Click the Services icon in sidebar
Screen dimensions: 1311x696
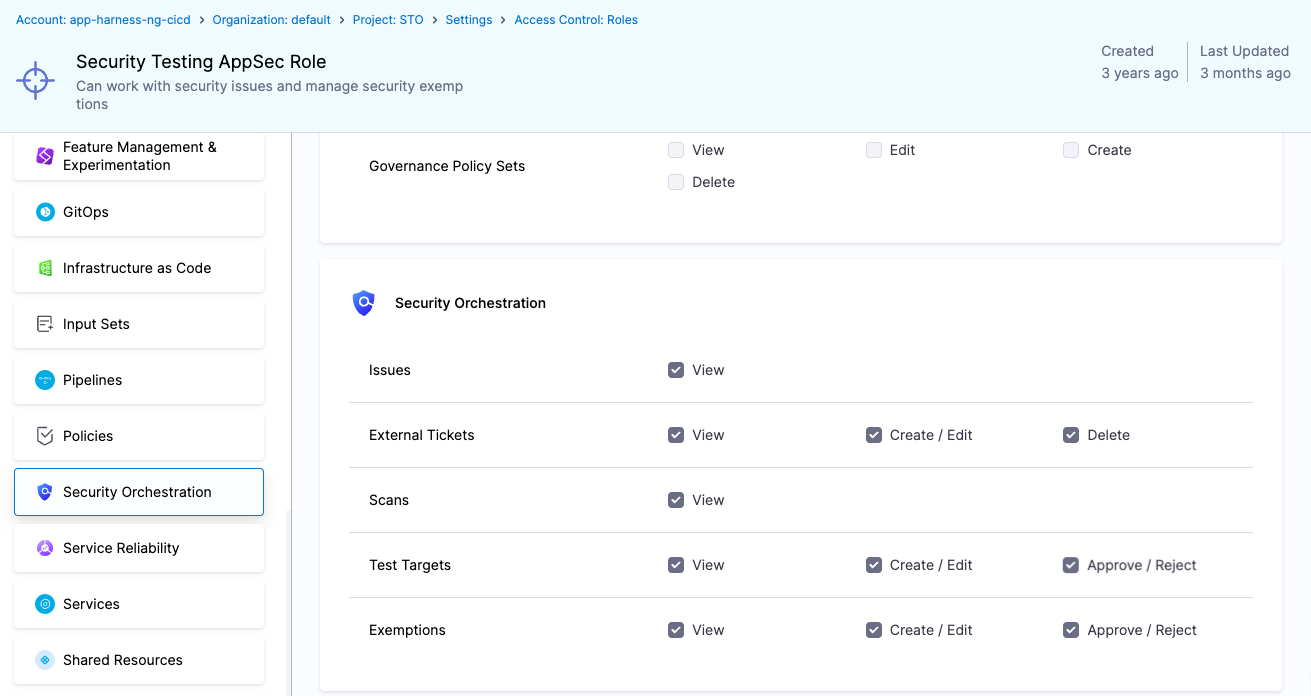(x=45, y=604)
